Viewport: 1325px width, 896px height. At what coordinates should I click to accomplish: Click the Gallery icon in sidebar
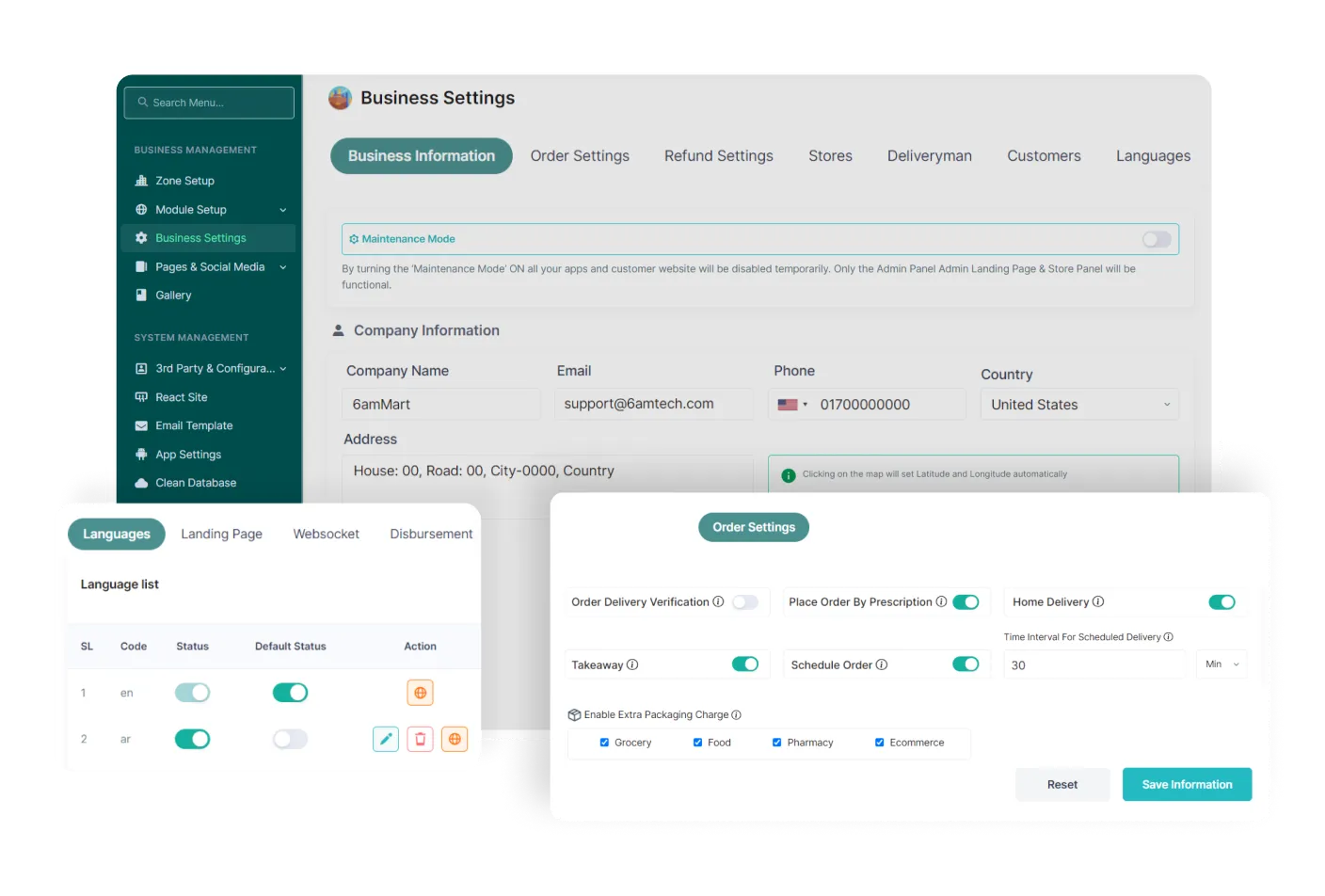pyautogui.click(x=141, y=295)
